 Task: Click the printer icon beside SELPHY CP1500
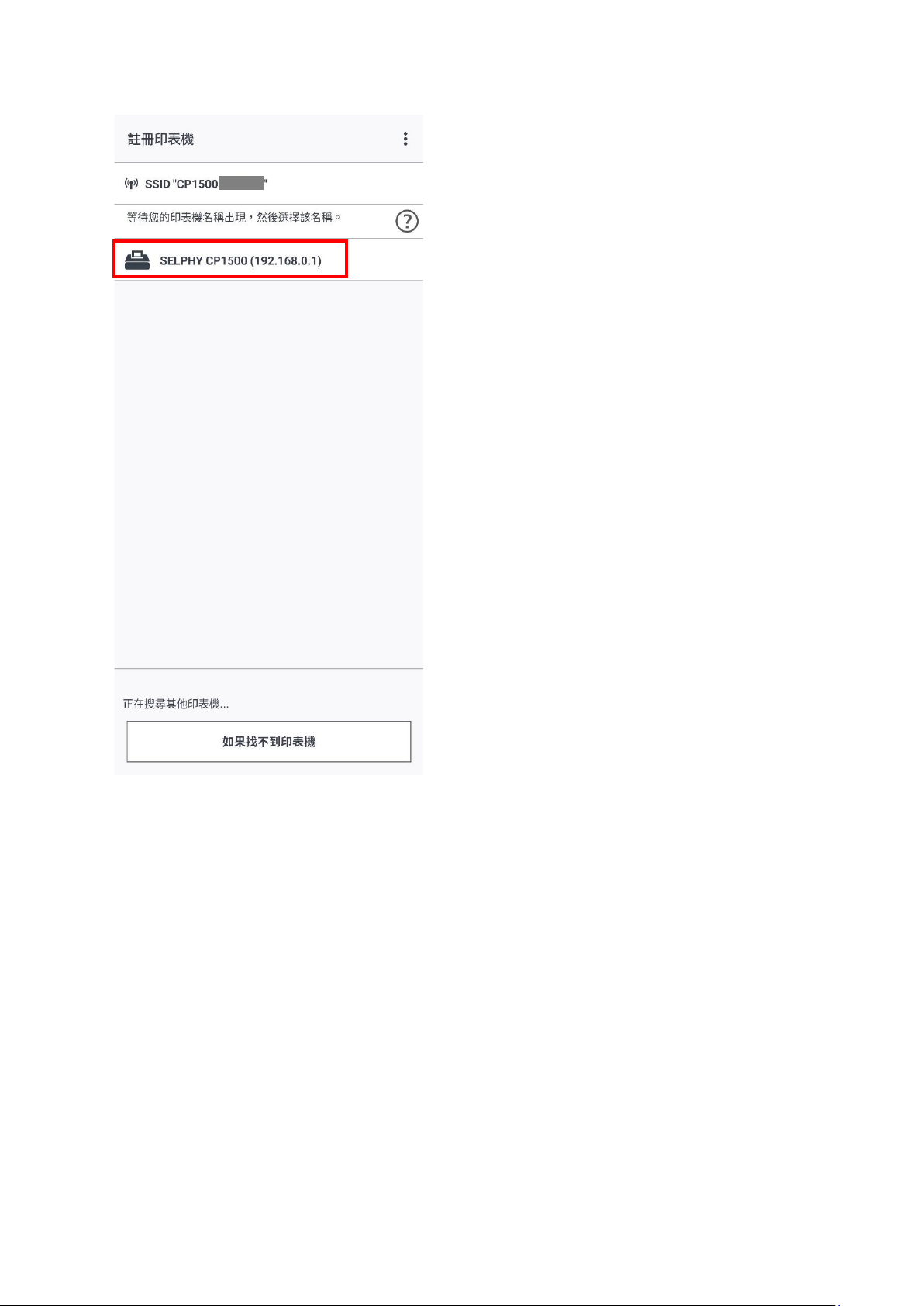point(137,260)
